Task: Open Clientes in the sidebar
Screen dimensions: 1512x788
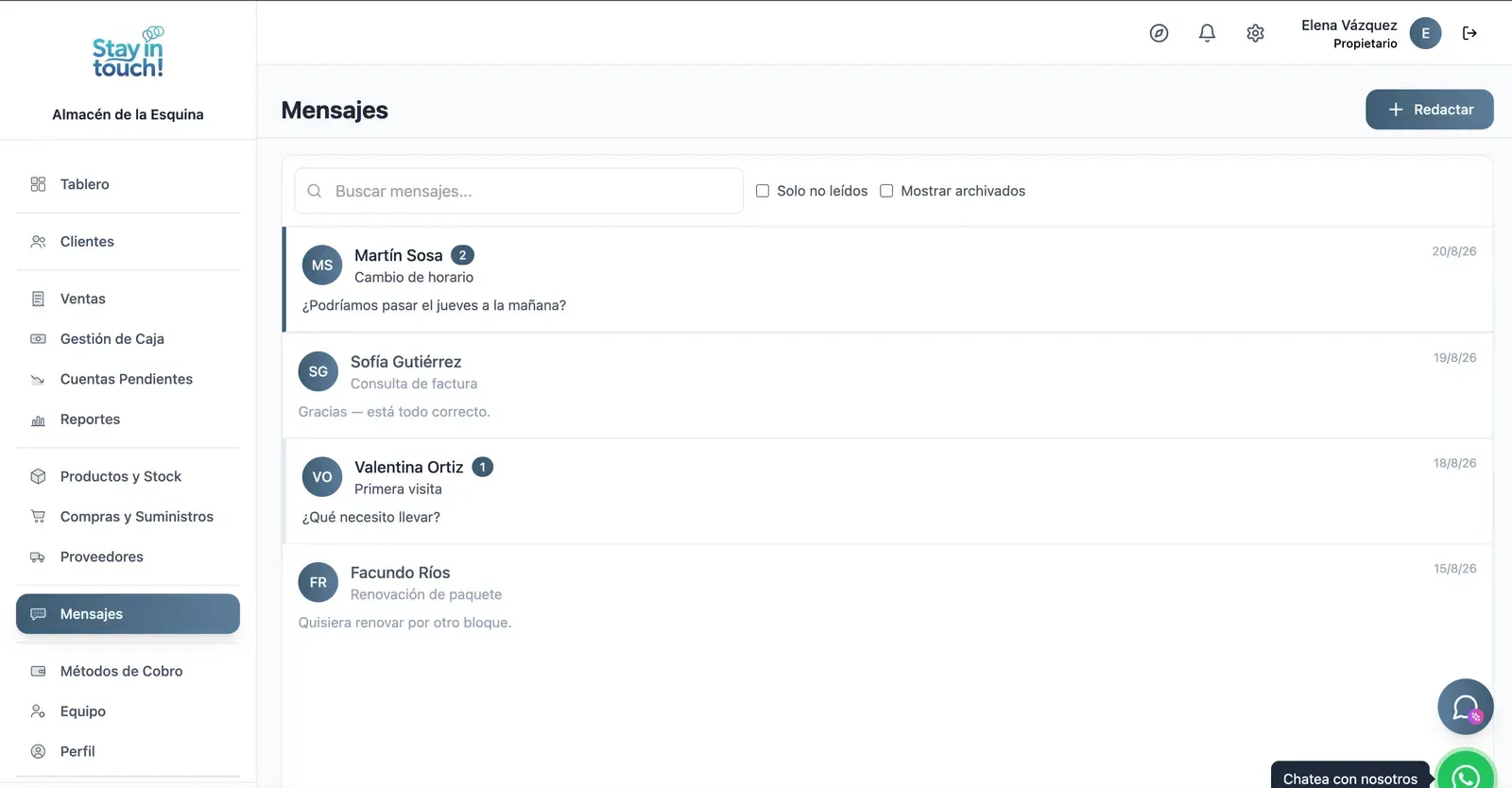Action: [x=128, y=242]
